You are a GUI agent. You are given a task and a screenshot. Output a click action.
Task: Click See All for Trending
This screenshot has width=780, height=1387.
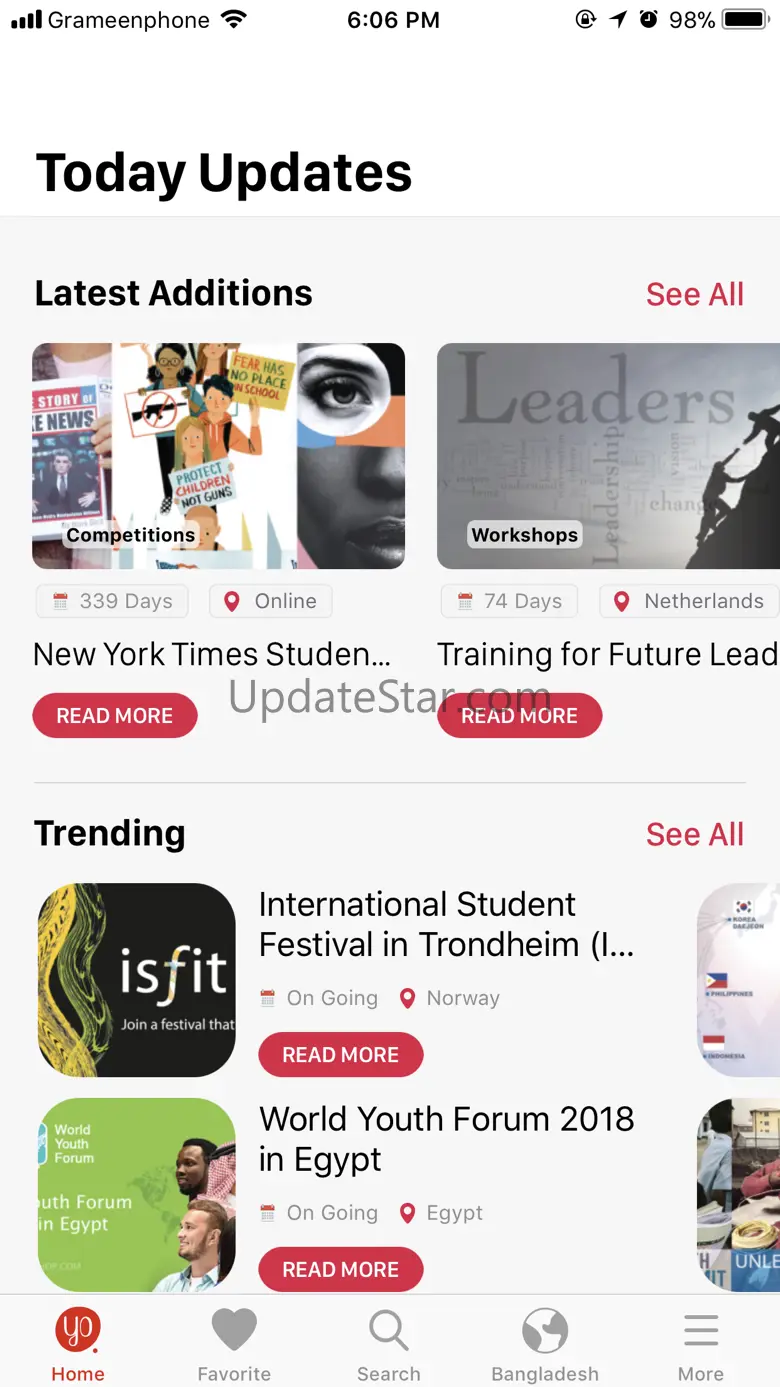[x=695, y=834]
